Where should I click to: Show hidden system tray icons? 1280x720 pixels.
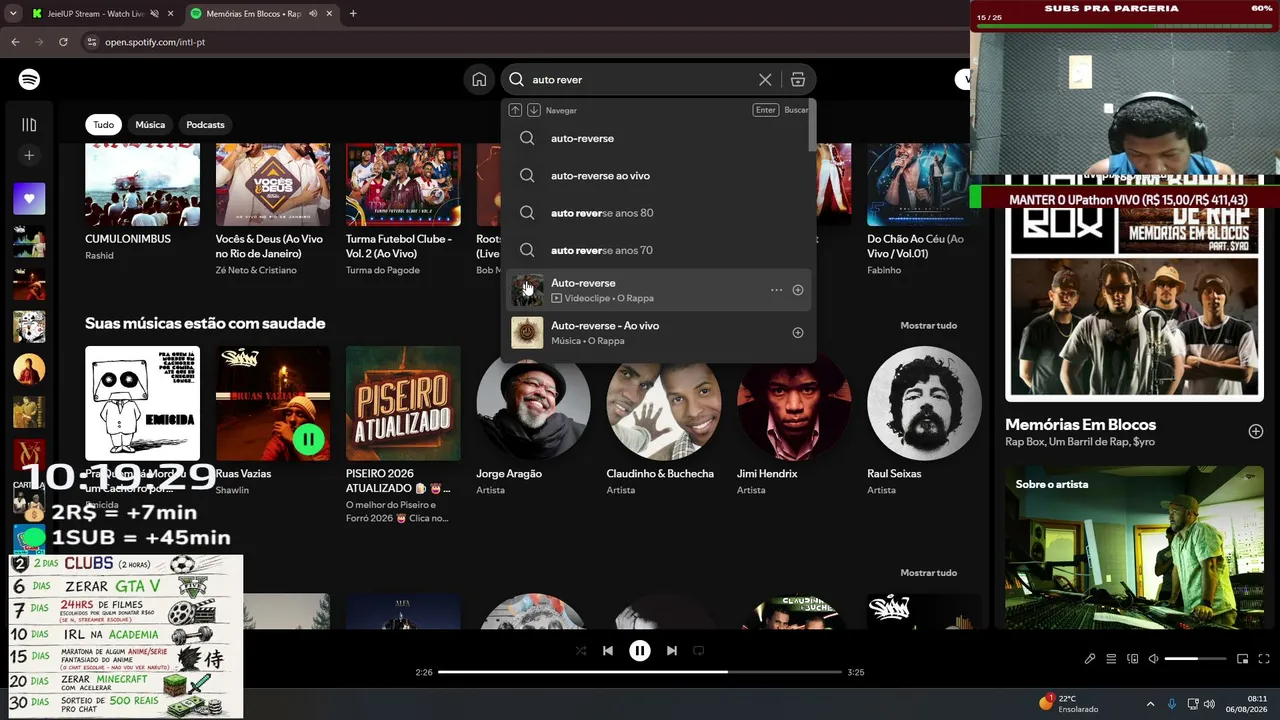pos(1150,703)
